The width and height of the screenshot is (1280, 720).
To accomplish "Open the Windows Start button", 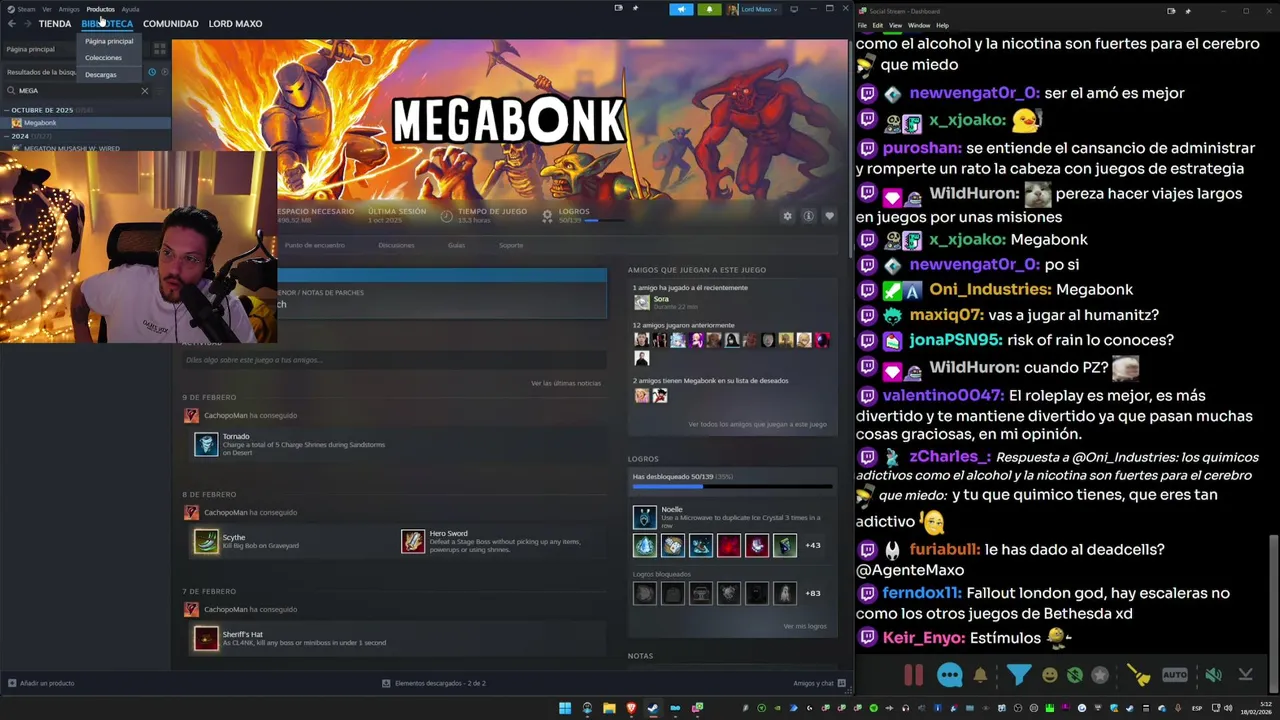I will tap(565, 708).
